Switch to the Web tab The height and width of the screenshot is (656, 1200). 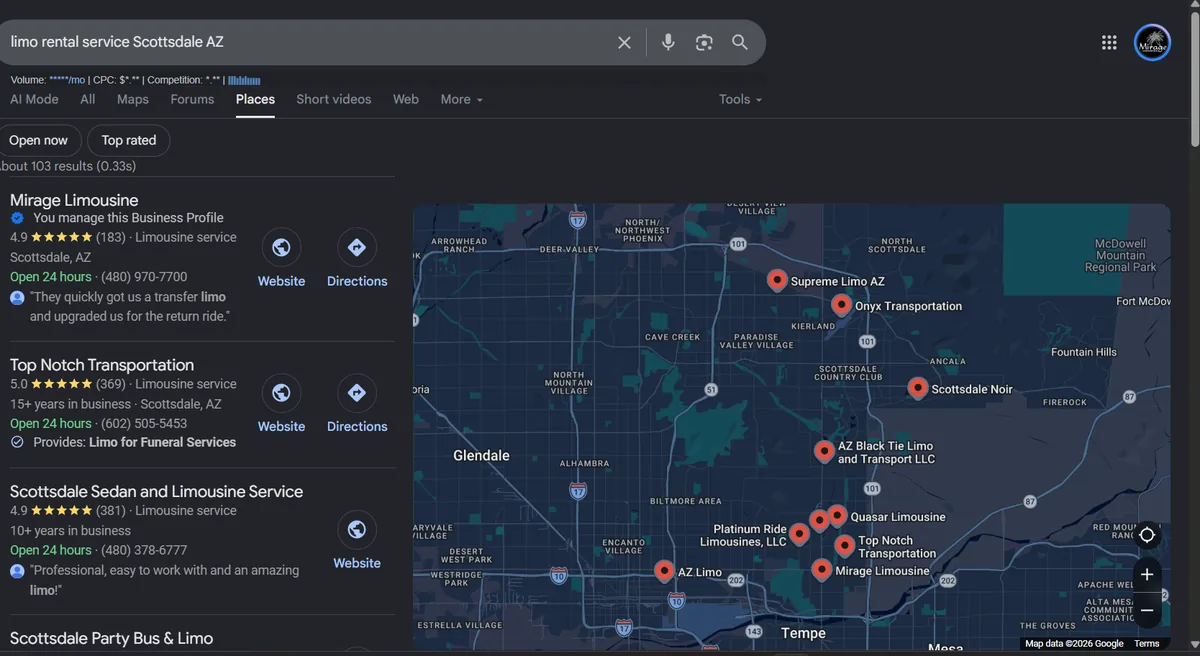(x=406, y=99)
